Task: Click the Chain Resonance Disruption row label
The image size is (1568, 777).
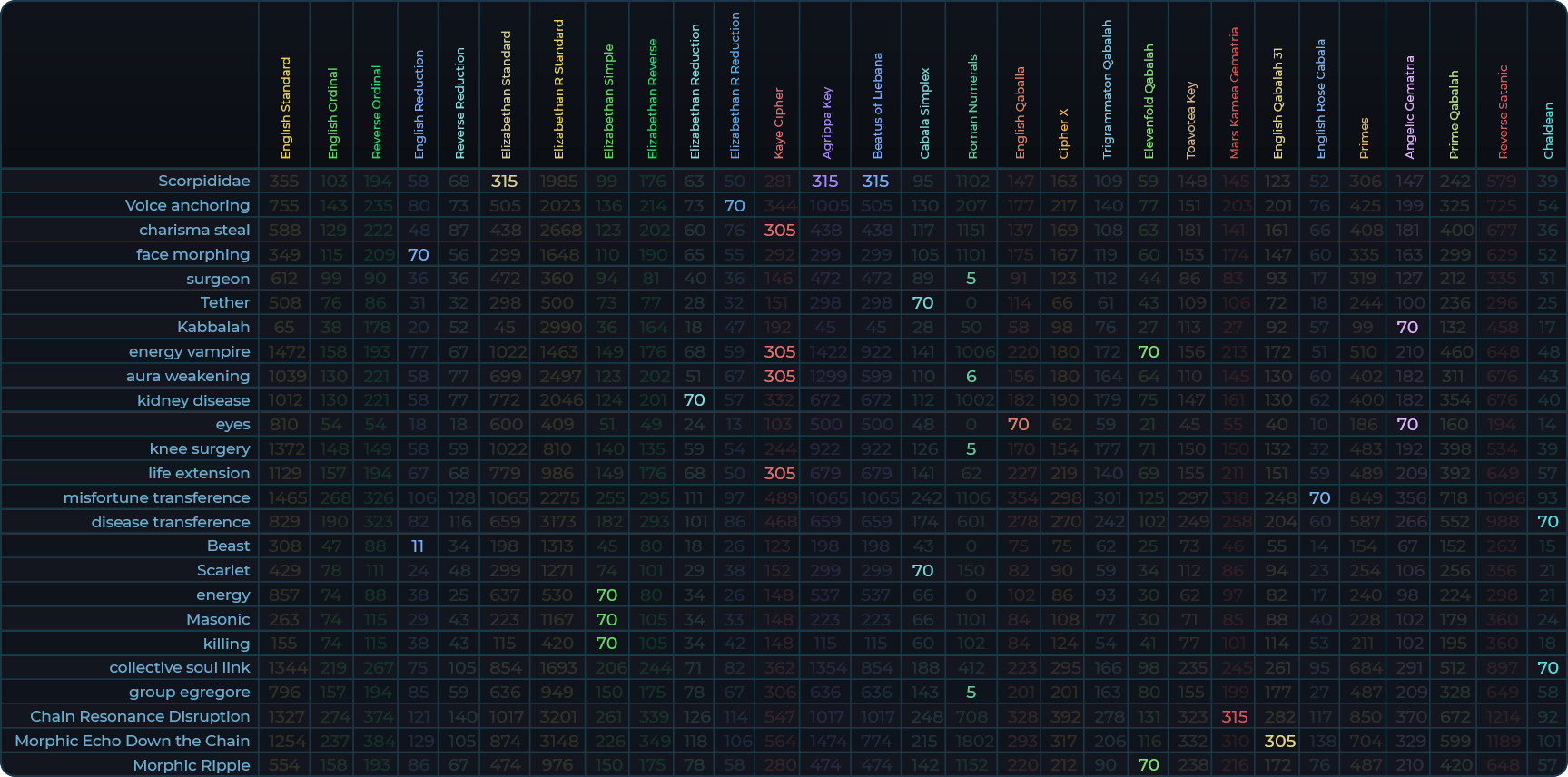Action: [140, 716]
